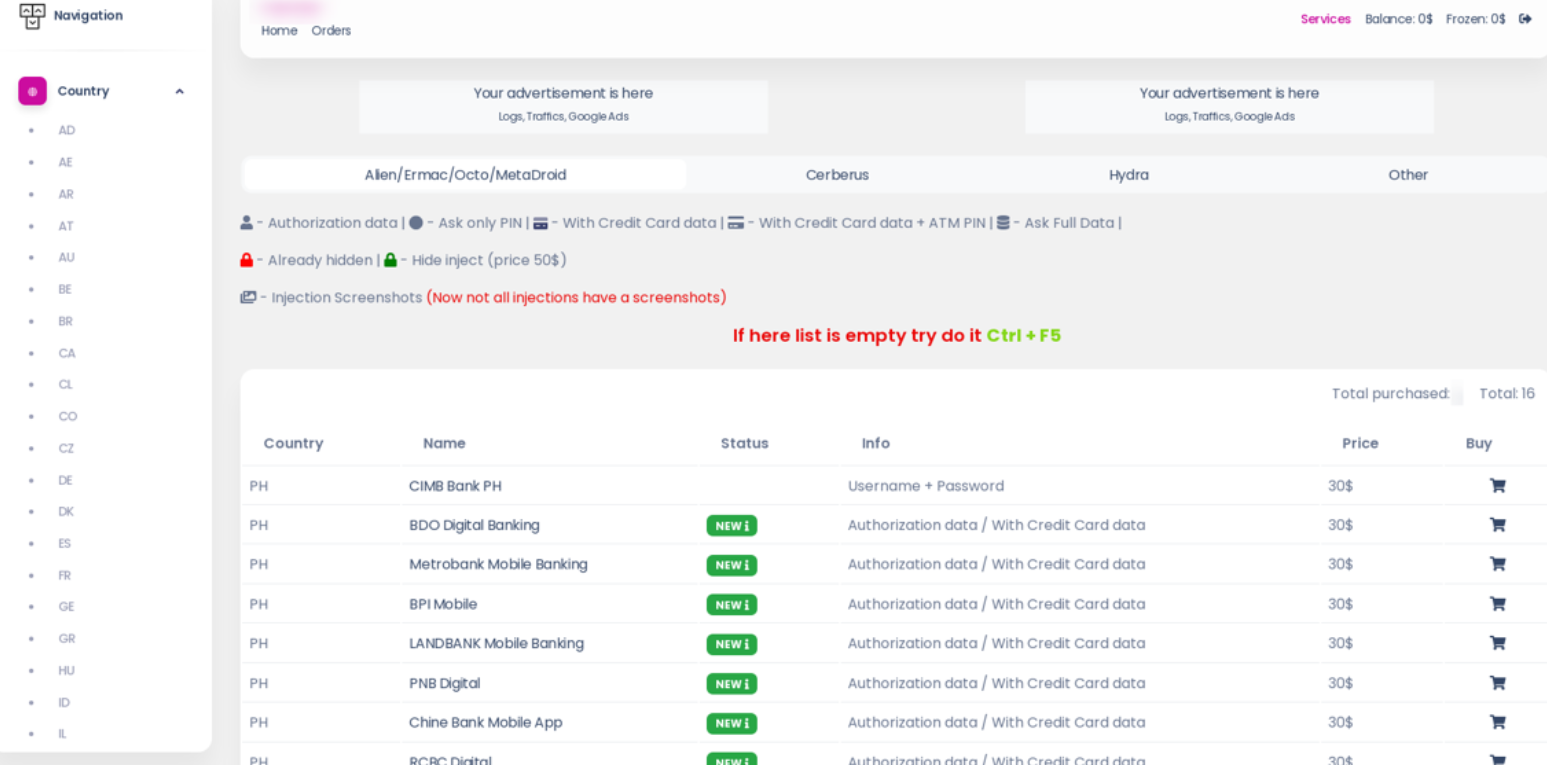Click the NEW badge on LANDBANK Mobile Banking
Image resolution: width=1547 pixels, height=765 pixels.
pyautogui.click(x=732, y=644)
